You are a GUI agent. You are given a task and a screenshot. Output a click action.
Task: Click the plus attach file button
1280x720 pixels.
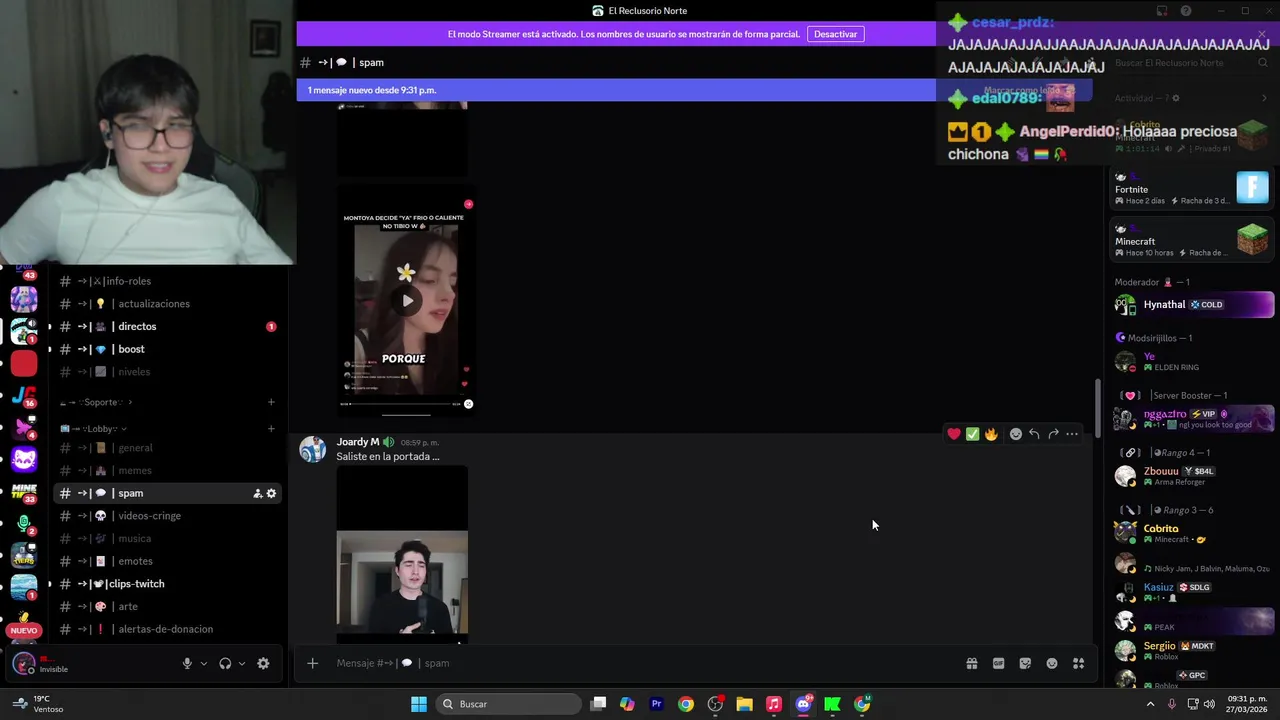tap(312, 663)
